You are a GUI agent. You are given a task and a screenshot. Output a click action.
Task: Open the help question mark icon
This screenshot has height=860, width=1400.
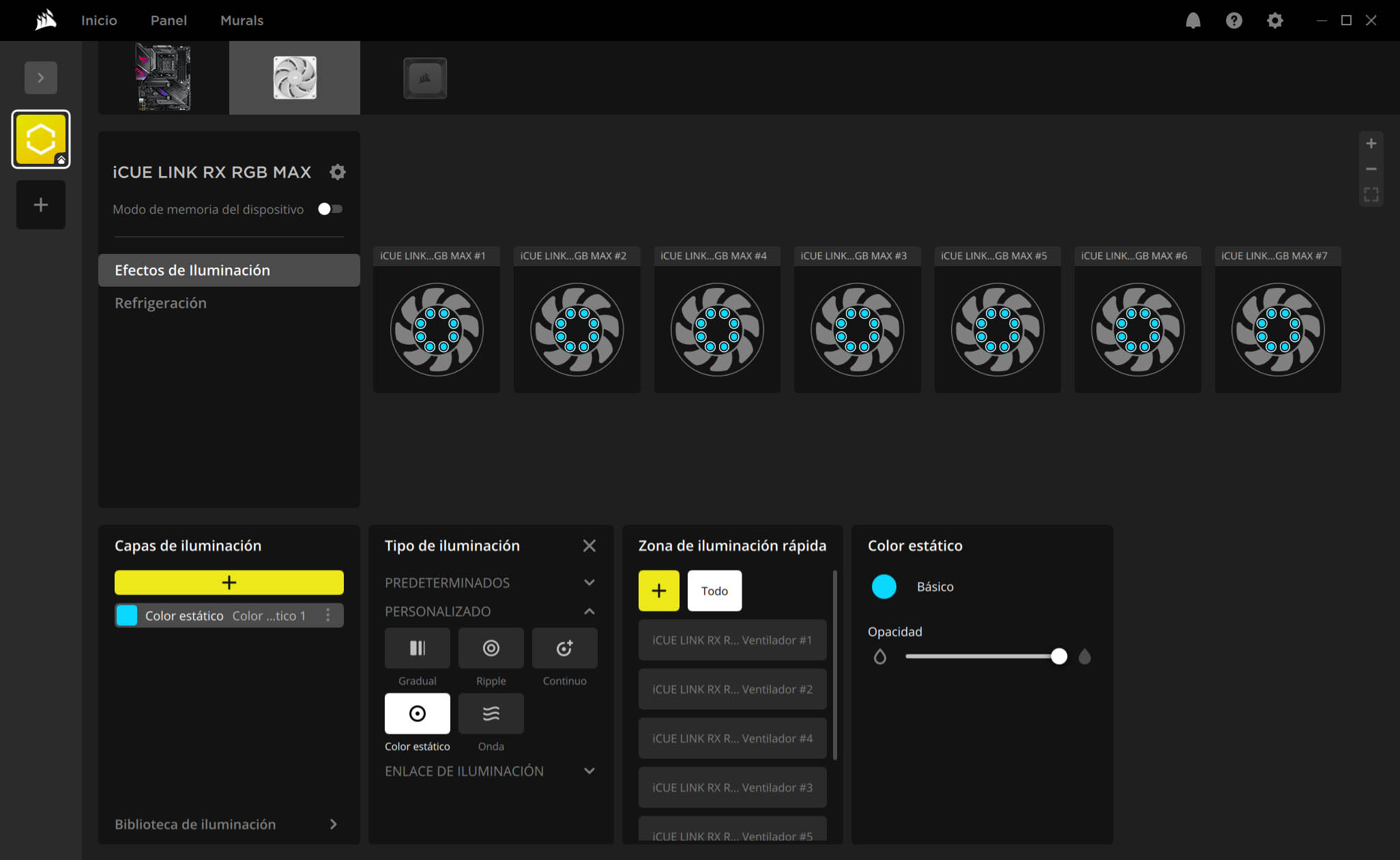coord(1234,20)
